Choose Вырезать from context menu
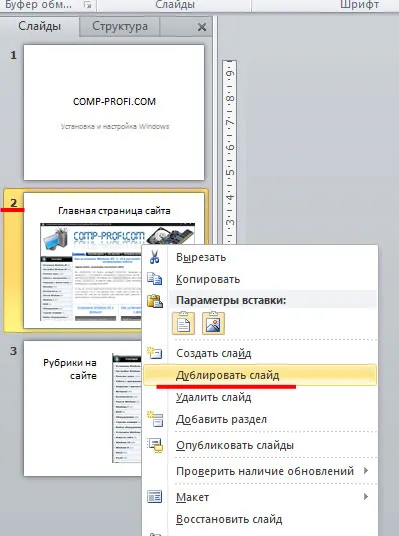Screen dimensions: 399x536 click(x=260, y=257)
